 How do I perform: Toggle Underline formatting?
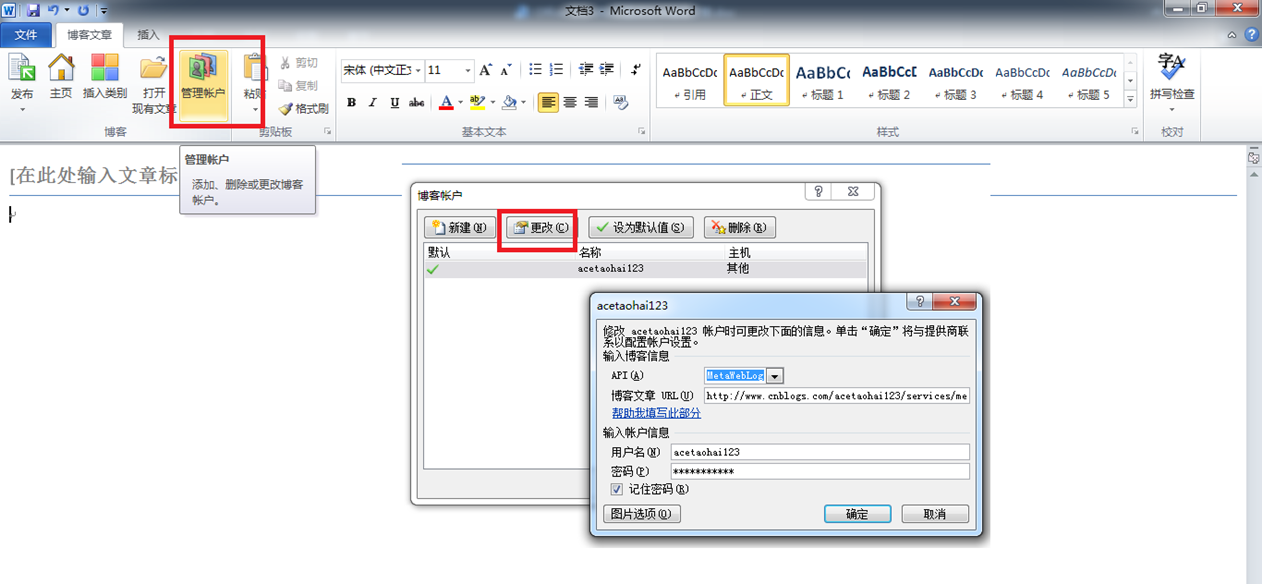click(395, 102)
